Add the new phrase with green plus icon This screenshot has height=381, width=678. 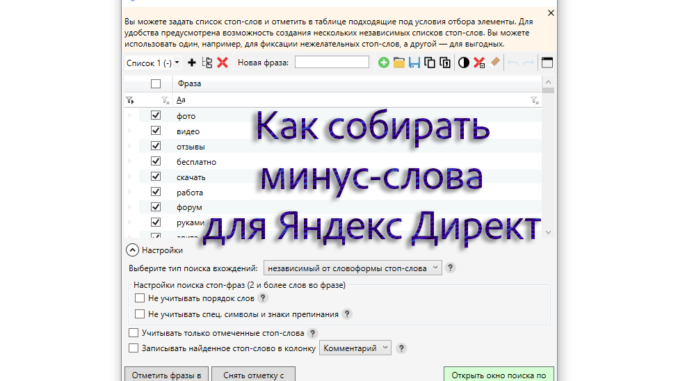384,63
